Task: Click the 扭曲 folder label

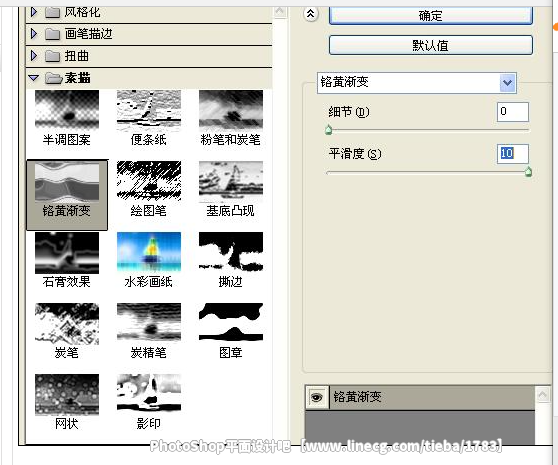Action: click(x=77, y=56)
